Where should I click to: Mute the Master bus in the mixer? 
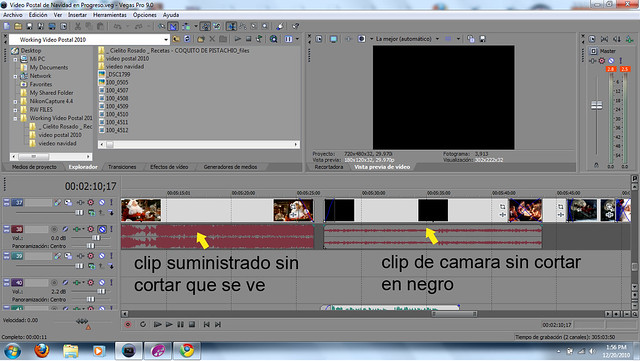pyautogui.click(x=611, y=61)
